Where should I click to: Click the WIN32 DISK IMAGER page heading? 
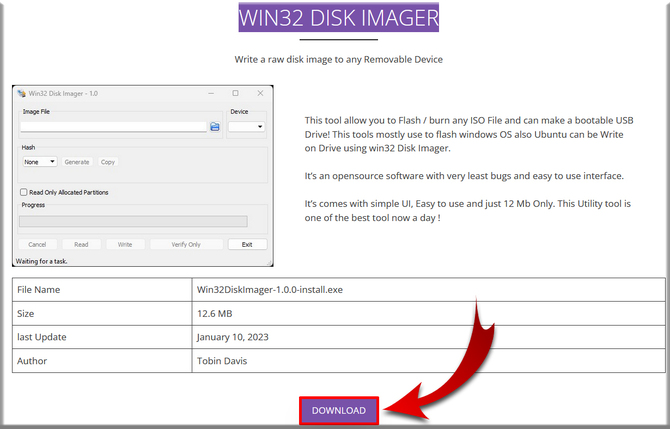pos(338,18)
